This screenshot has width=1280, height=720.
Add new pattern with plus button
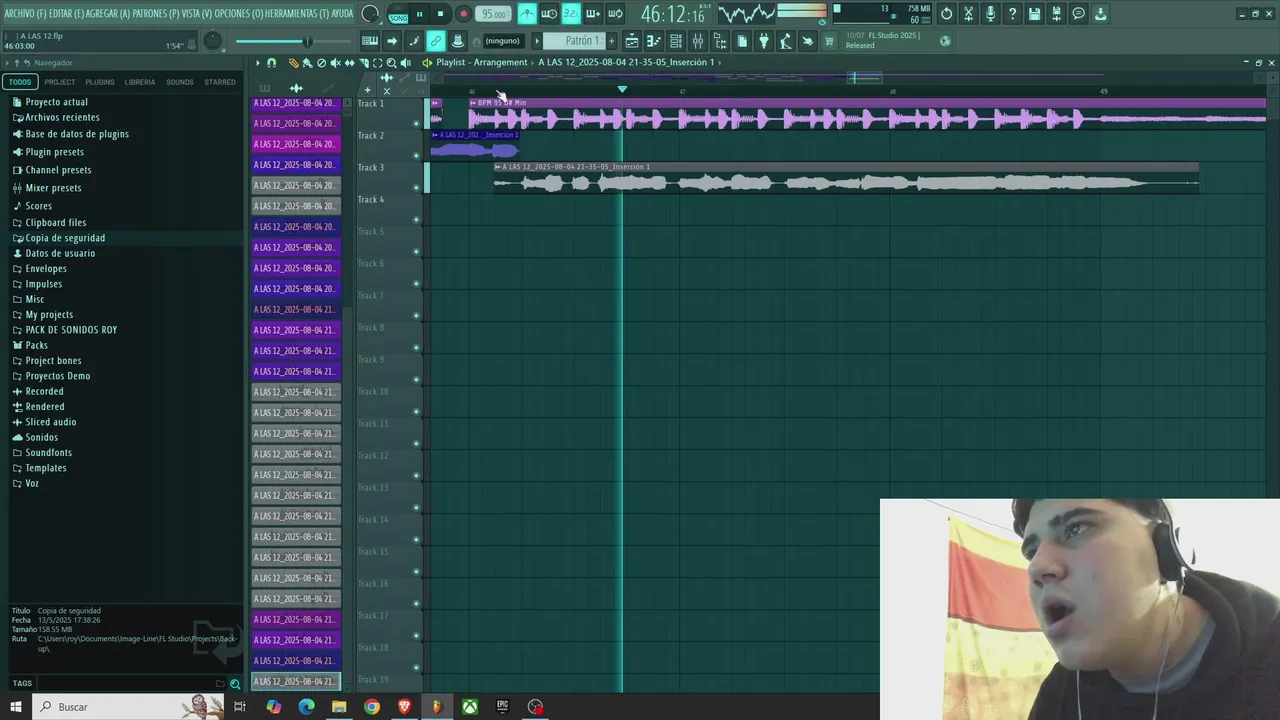pos(611,41)
